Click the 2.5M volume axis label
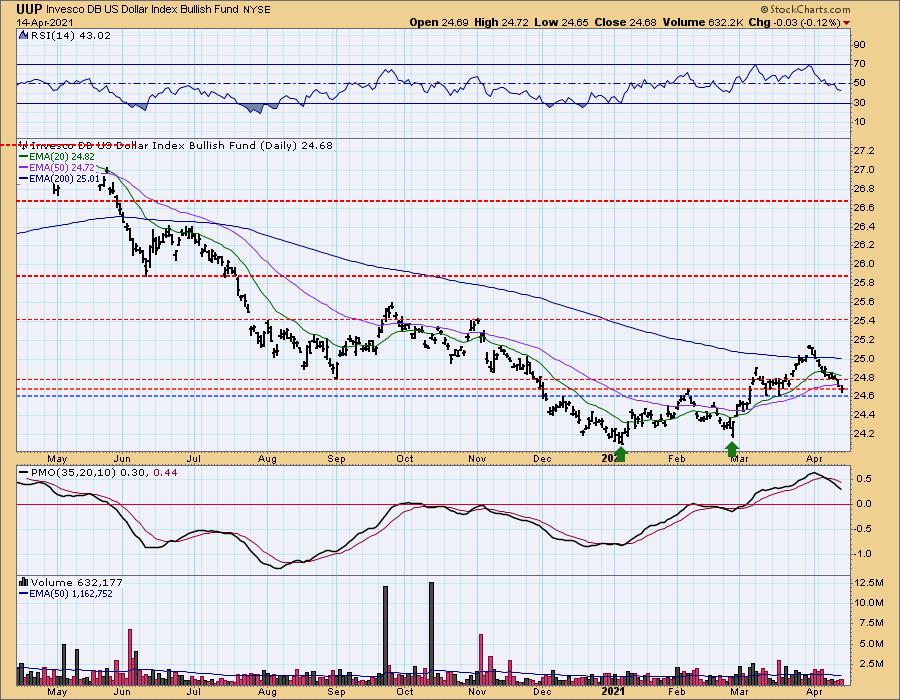Image resolution: width=900 pixels, height=700 pixels. [x=871, y=663]
